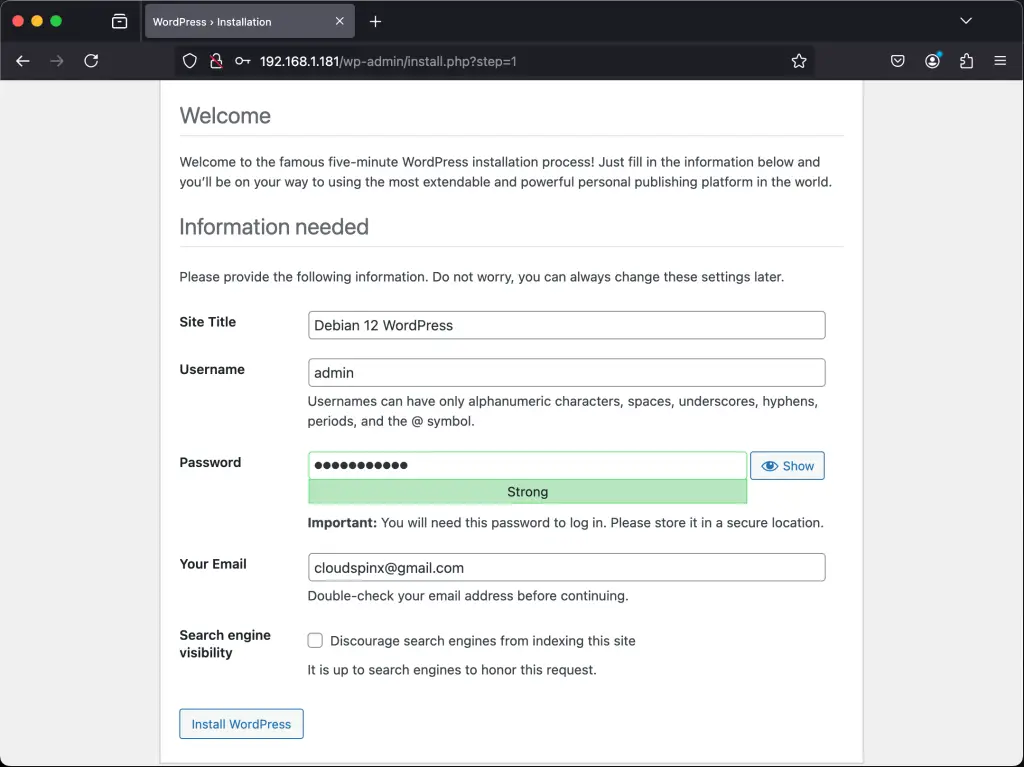The image size is (1024, 767).
Task: Open the tab list chevron dropdown
Action: 966,20
